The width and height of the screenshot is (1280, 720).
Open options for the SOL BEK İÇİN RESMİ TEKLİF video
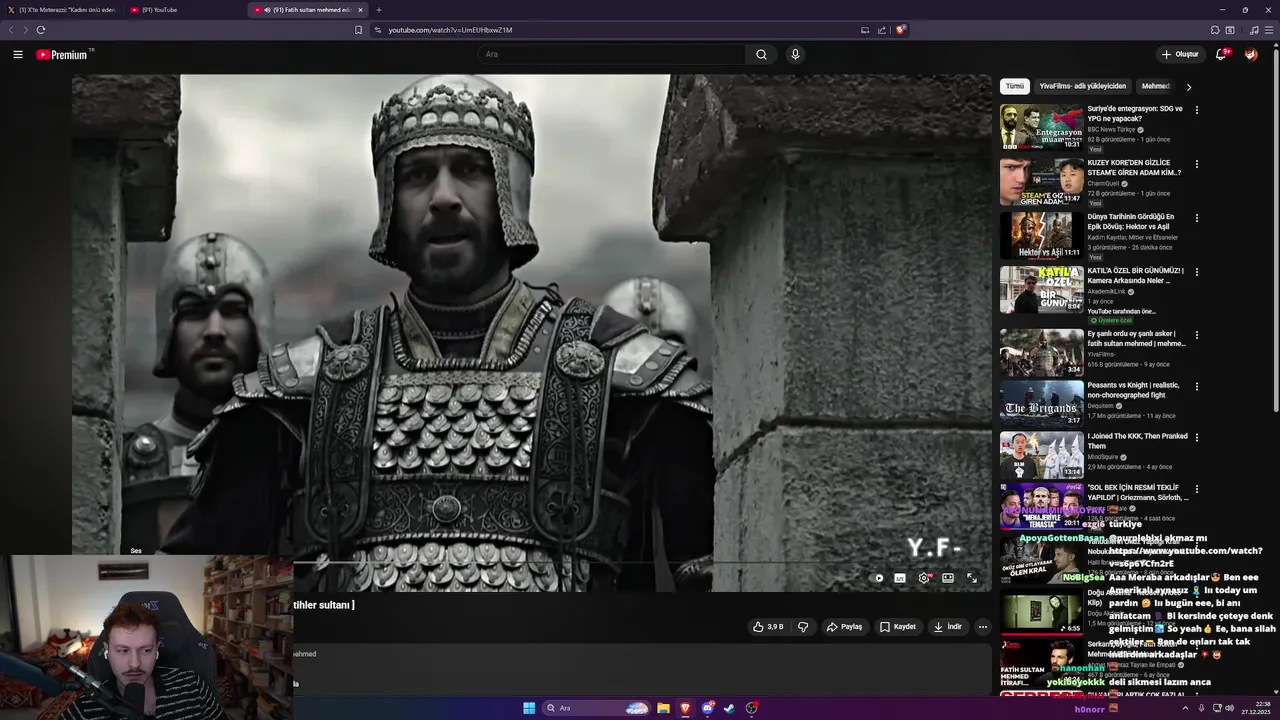(x=1196, y=489)
